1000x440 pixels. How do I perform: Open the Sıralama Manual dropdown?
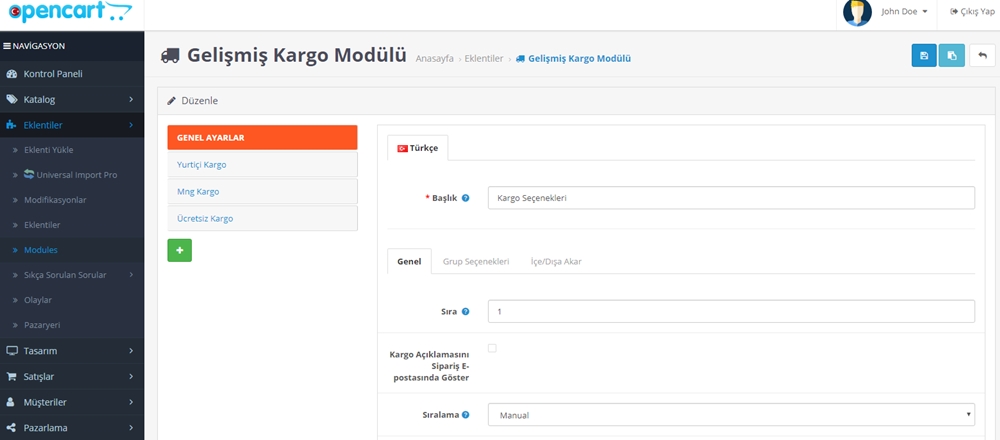(731, 414)
